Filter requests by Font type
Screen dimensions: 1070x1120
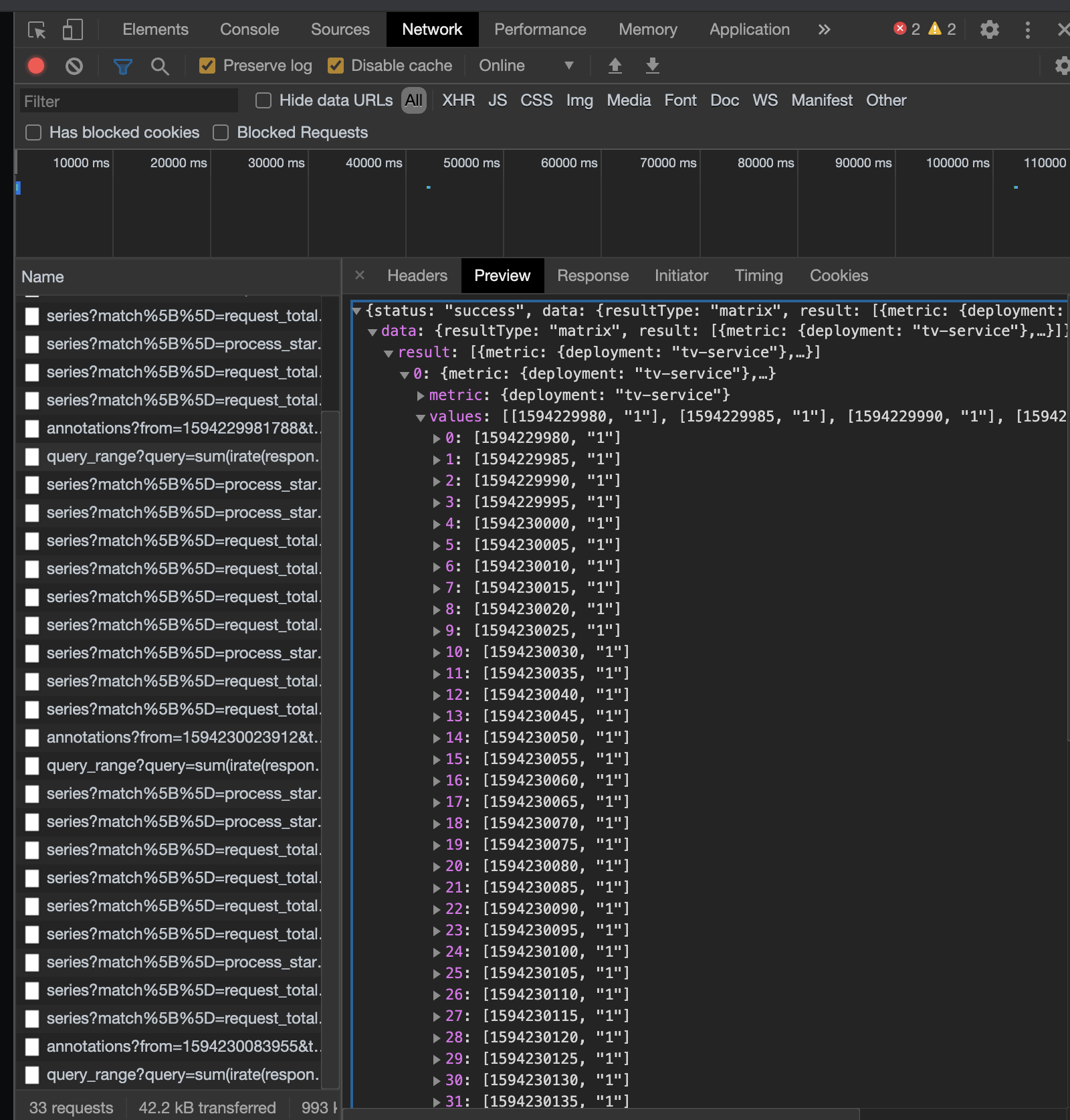pyautogui.click(x=680, y=100)
